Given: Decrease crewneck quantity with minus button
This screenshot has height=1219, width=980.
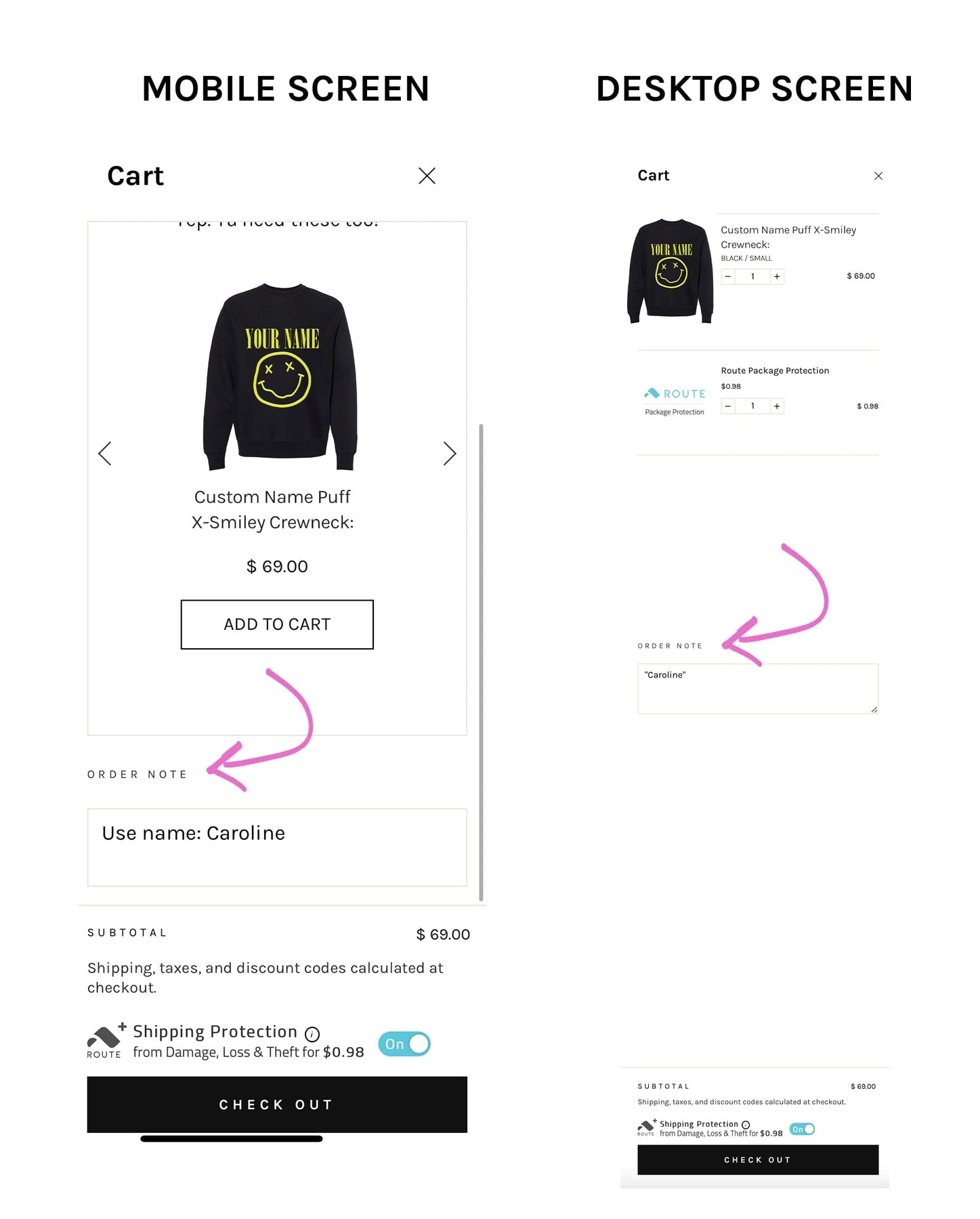Looking at the screenshot, I should pyautogui.click(x=728, y=276).
